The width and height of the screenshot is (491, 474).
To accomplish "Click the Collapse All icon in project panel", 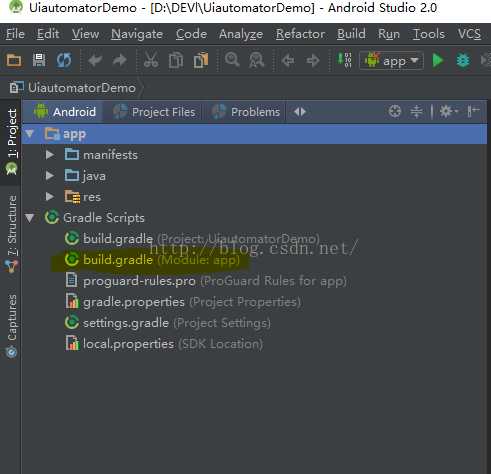I will (x=416, y=111).
